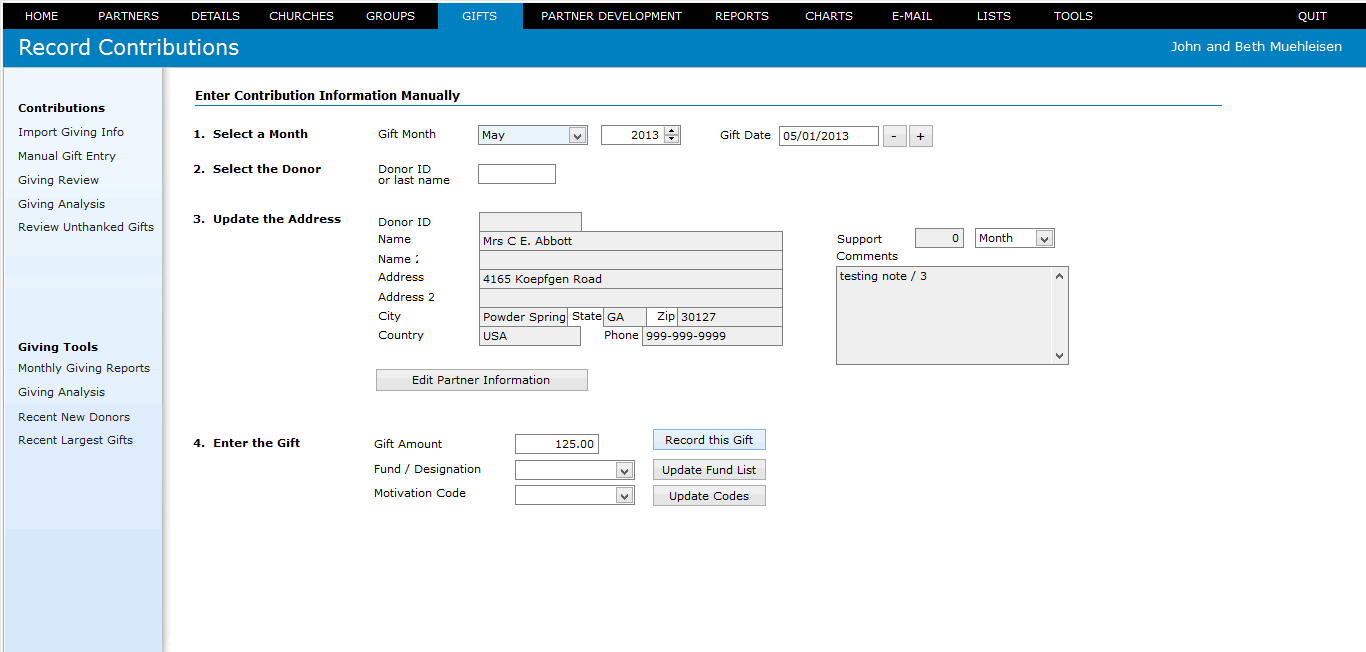
Task: Click Update Codes button
Action: (x=709, y=496)
